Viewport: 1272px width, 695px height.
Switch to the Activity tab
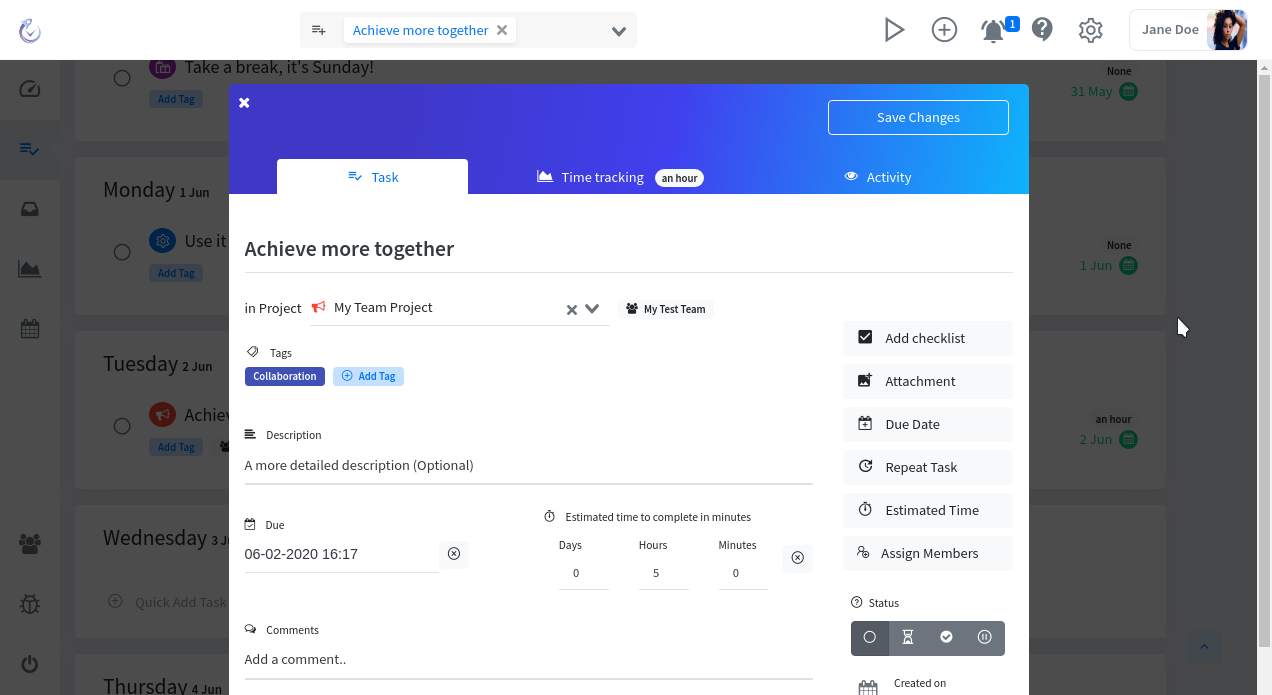878,177
